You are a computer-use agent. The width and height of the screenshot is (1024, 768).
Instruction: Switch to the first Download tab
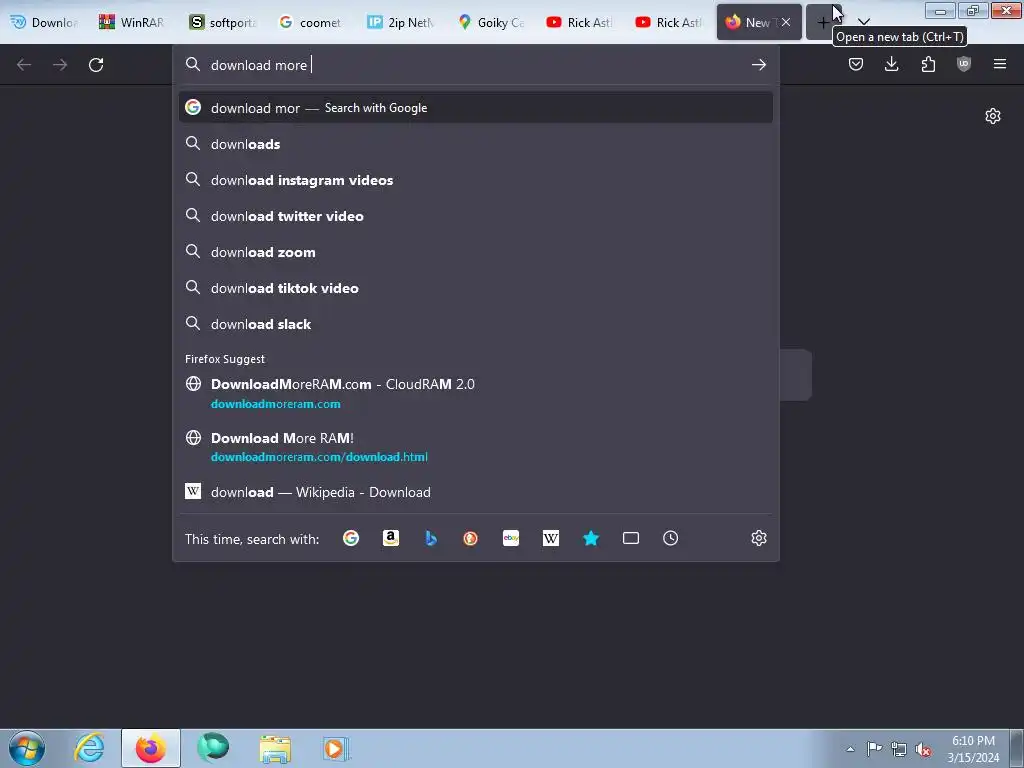click(43, 22)
